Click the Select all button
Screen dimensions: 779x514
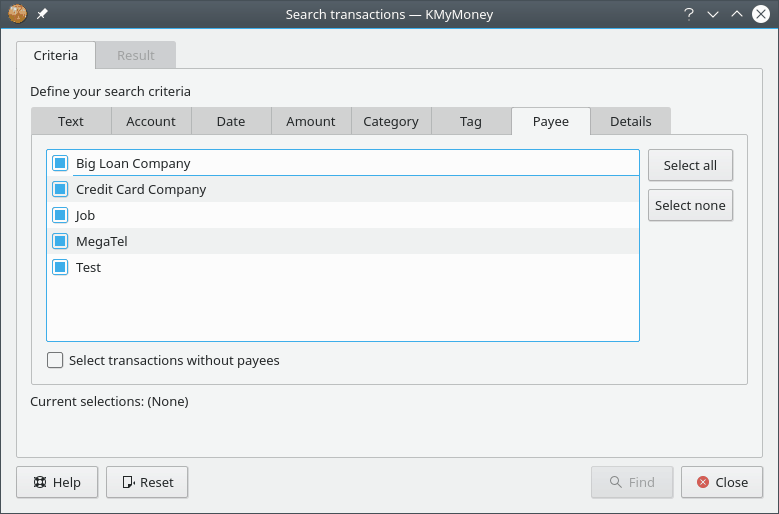[x=690, y=165]
